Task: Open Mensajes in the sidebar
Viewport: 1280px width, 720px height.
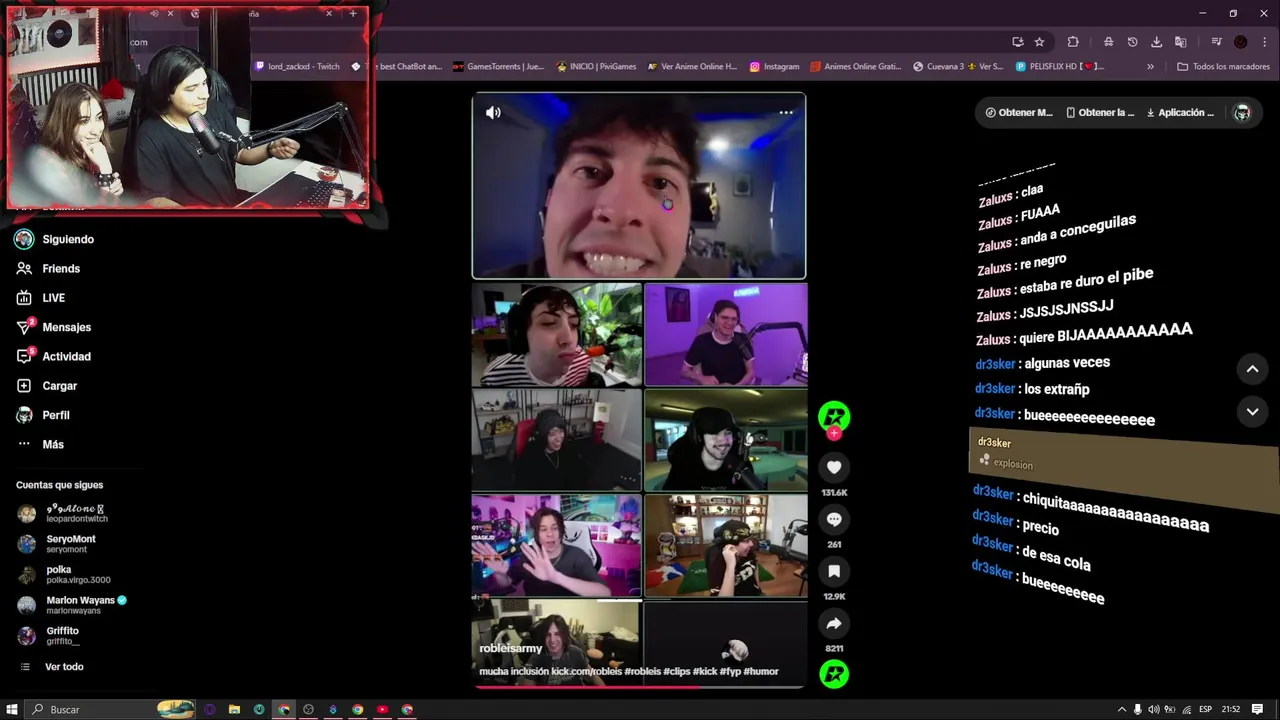Action: coord(54,327)
